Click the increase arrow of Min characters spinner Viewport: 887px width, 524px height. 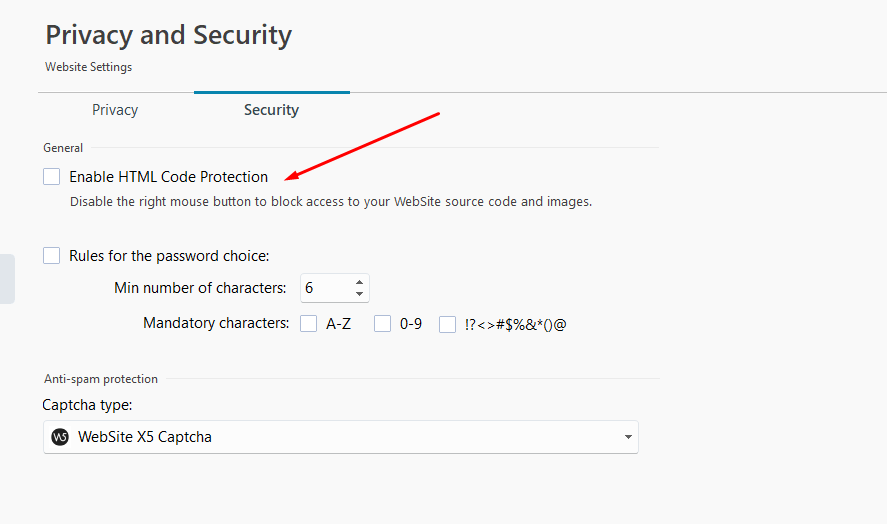coord(359,282)
